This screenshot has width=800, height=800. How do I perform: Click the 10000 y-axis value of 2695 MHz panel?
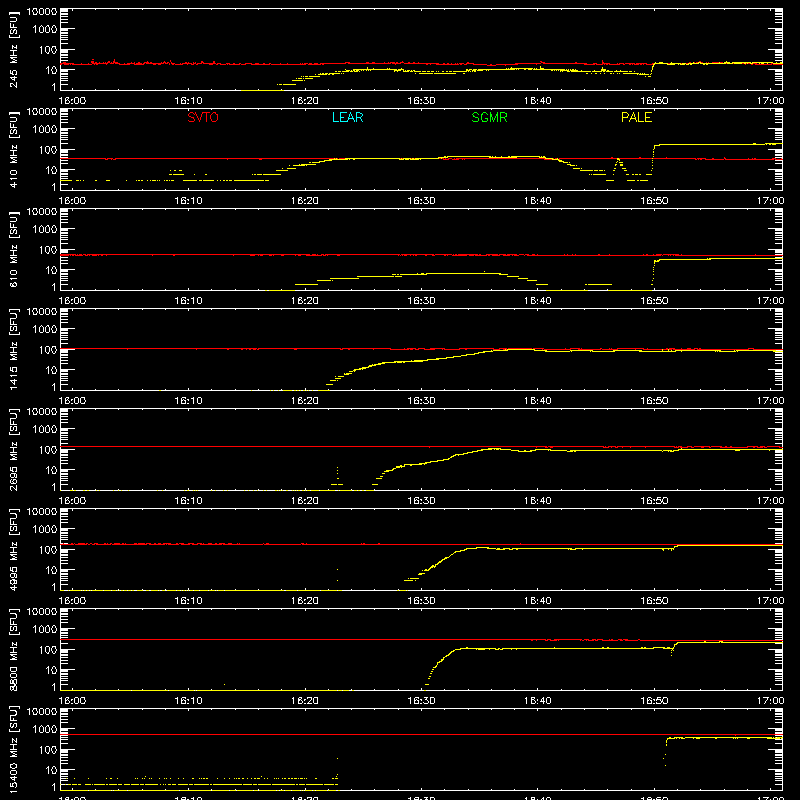[x=42, y=412]
